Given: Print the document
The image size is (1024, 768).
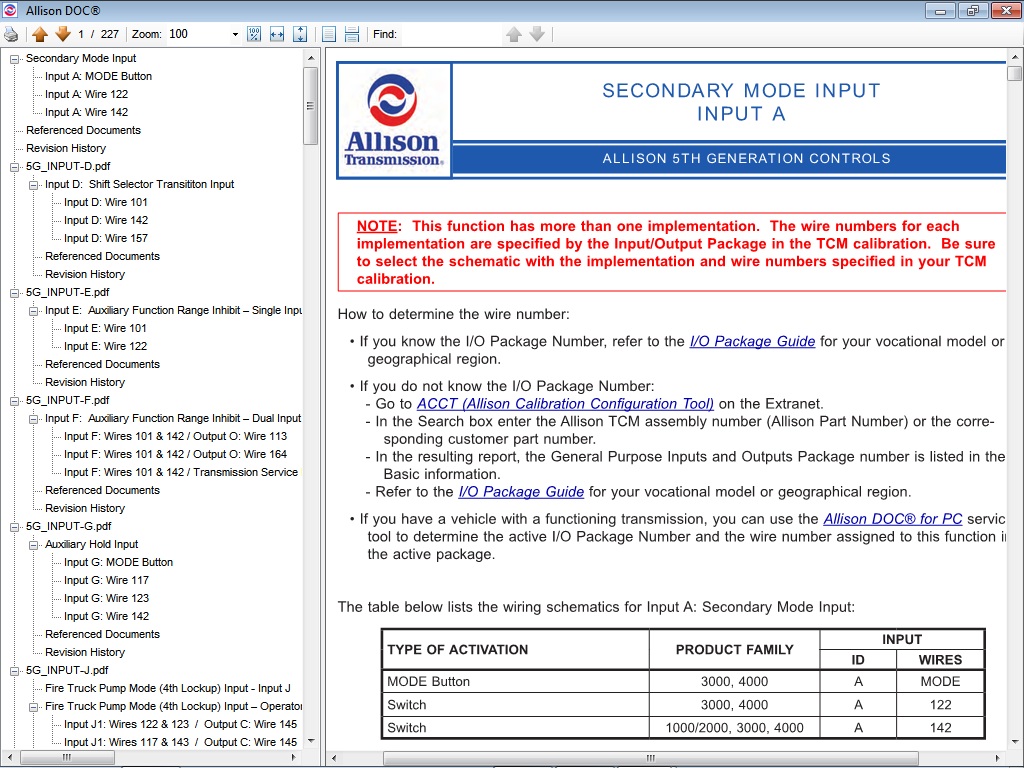Looking at the screenshot, I should [10, 33].
